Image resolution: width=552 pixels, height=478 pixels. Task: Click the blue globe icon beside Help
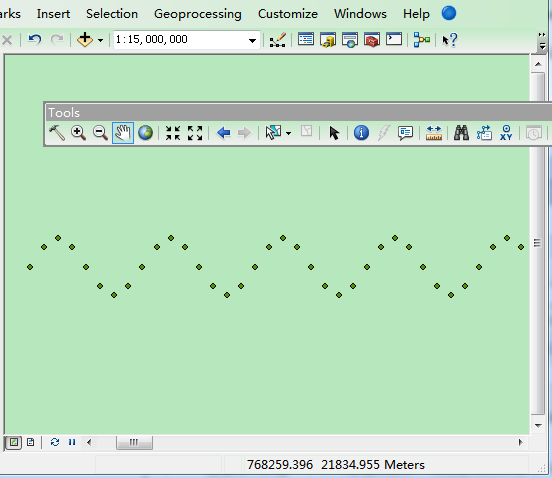point(449,13)
